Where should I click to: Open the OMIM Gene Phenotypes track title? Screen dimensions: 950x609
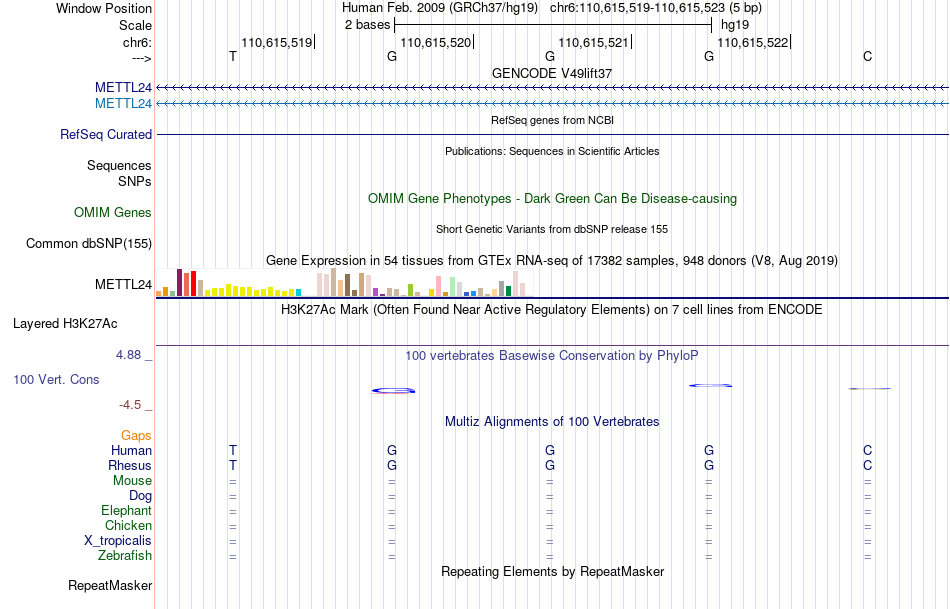[552, 199]
